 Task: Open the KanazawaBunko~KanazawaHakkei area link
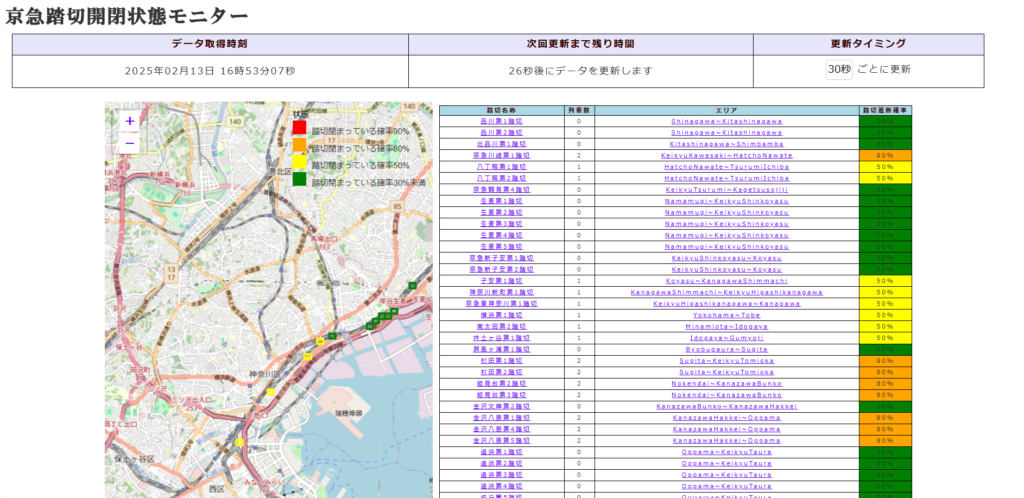[727, 407]
